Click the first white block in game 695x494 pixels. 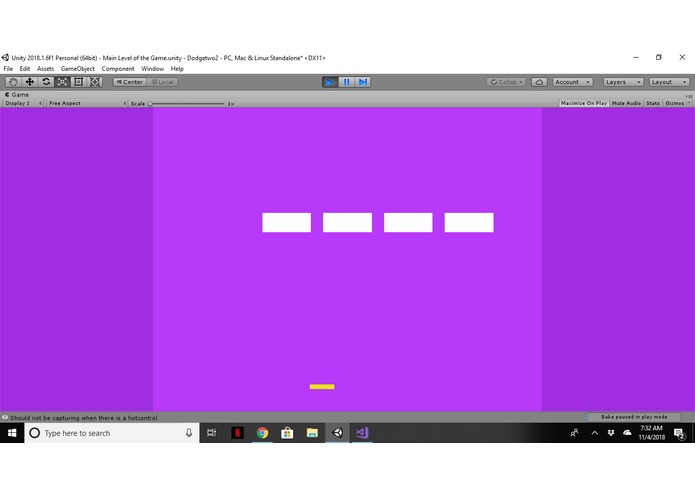pos(286,222)
